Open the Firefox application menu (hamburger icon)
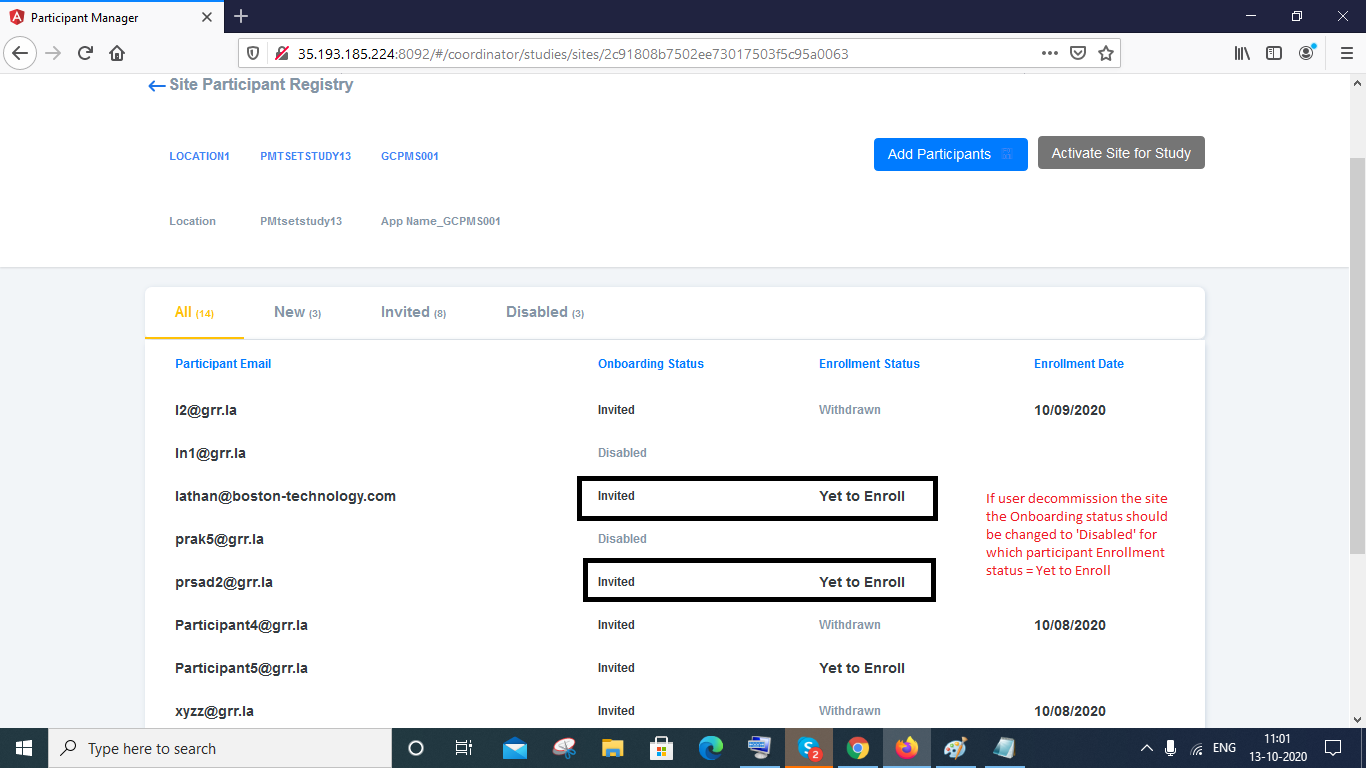Screen dimensions: 1366x768 [x=1346, y=53]
